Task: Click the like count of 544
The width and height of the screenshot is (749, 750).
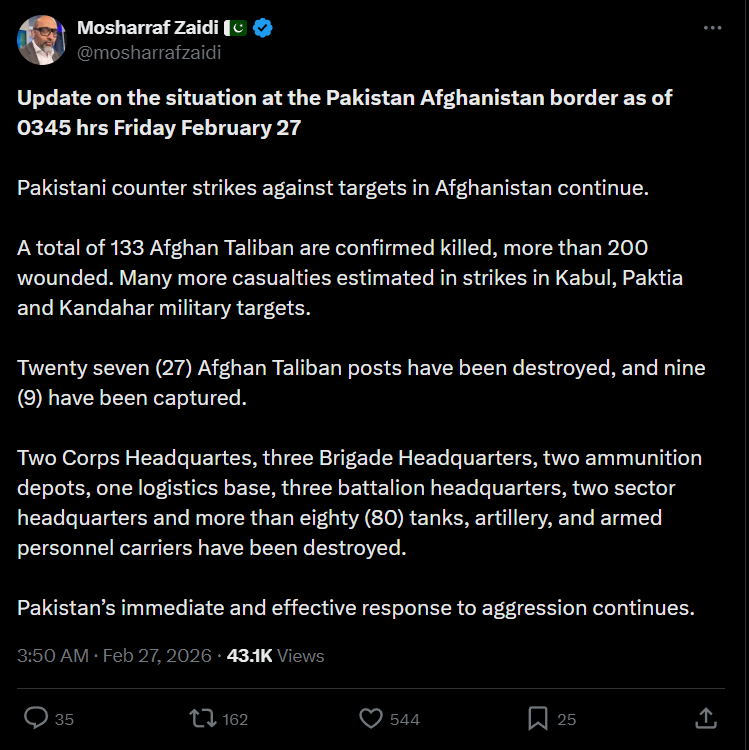Action: pos(404,719)
